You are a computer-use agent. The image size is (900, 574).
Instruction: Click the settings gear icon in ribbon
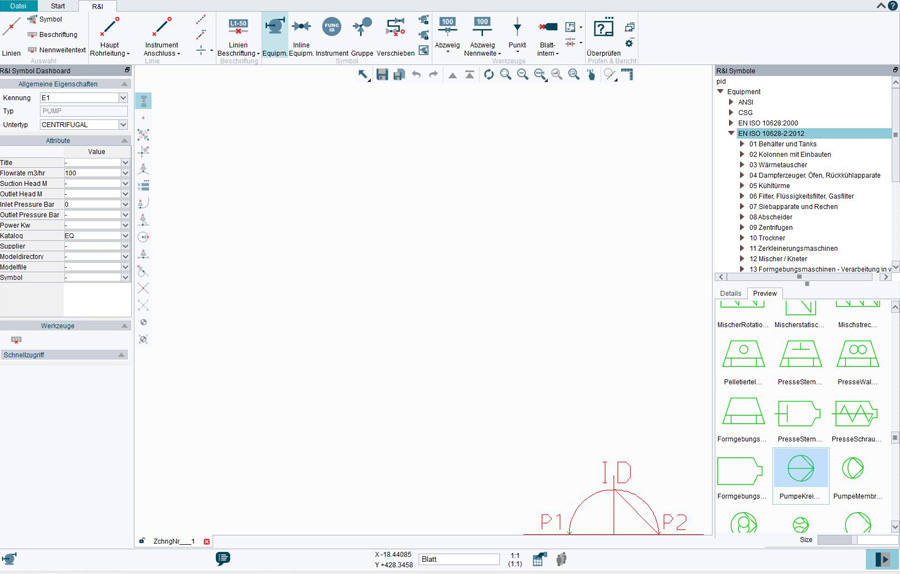pyautogui.click(x=629, y=43)
